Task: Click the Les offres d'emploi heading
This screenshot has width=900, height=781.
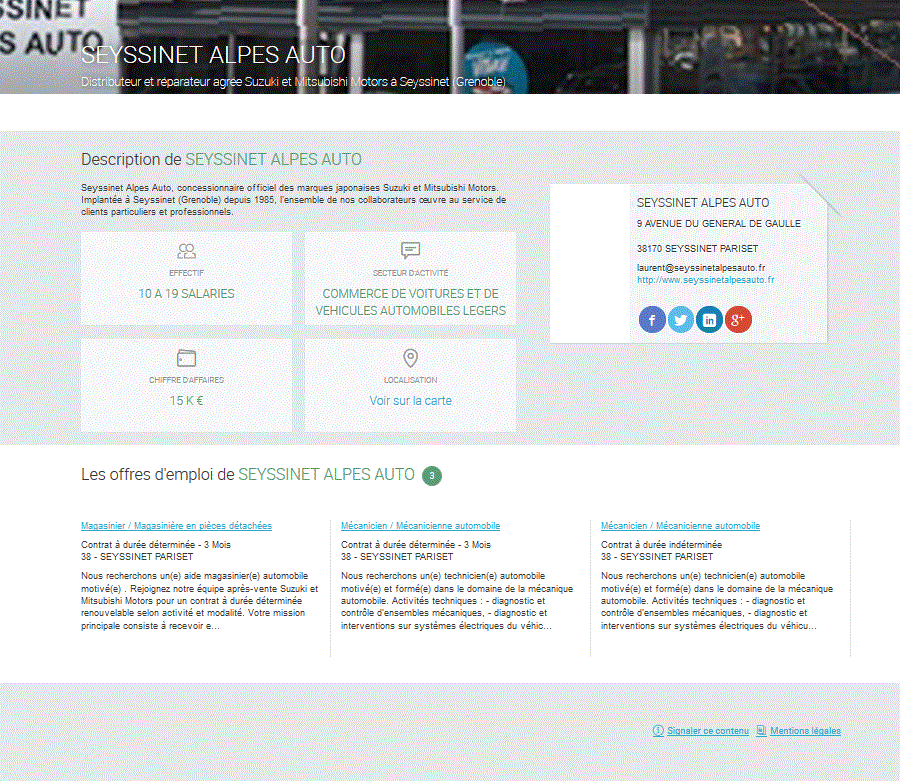Action: pos(247,475)
